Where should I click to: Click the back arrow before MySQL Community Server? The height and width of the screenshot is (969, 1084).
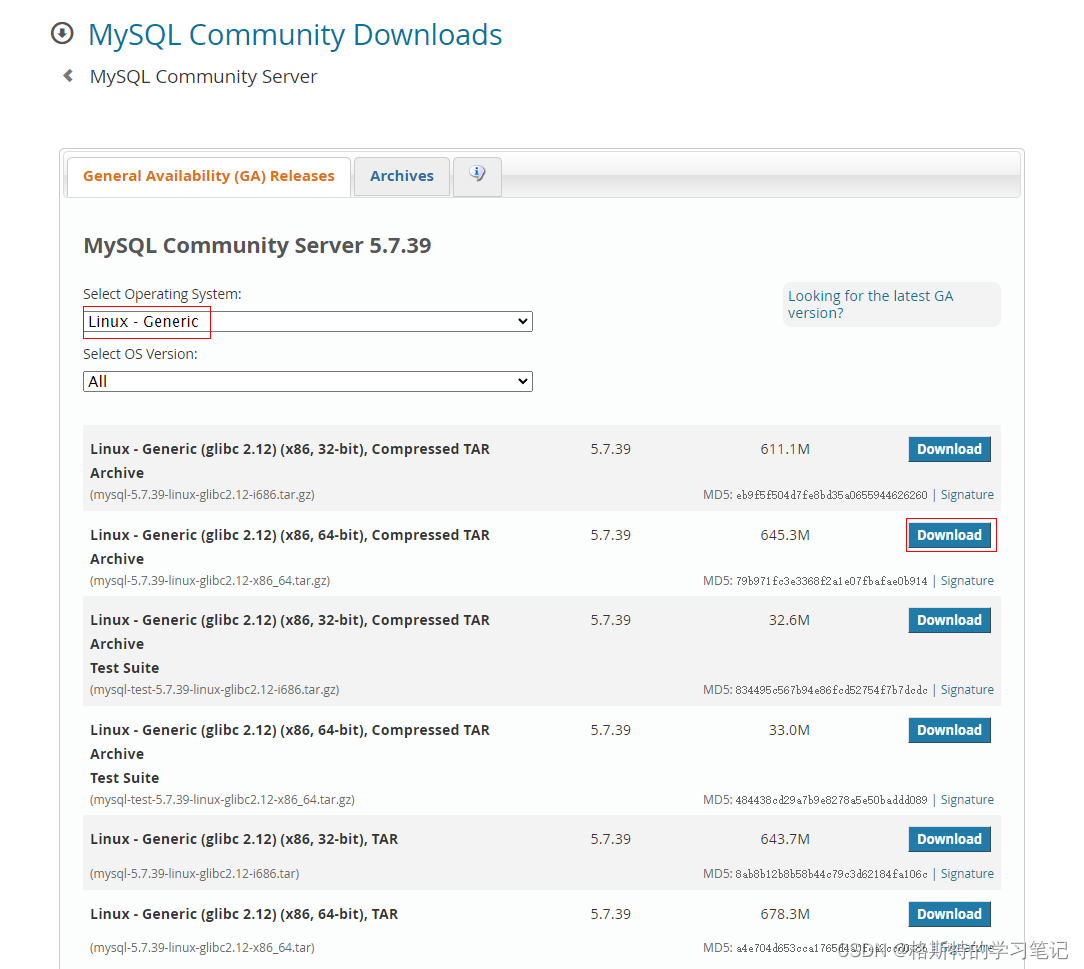[x=68, y=75]
